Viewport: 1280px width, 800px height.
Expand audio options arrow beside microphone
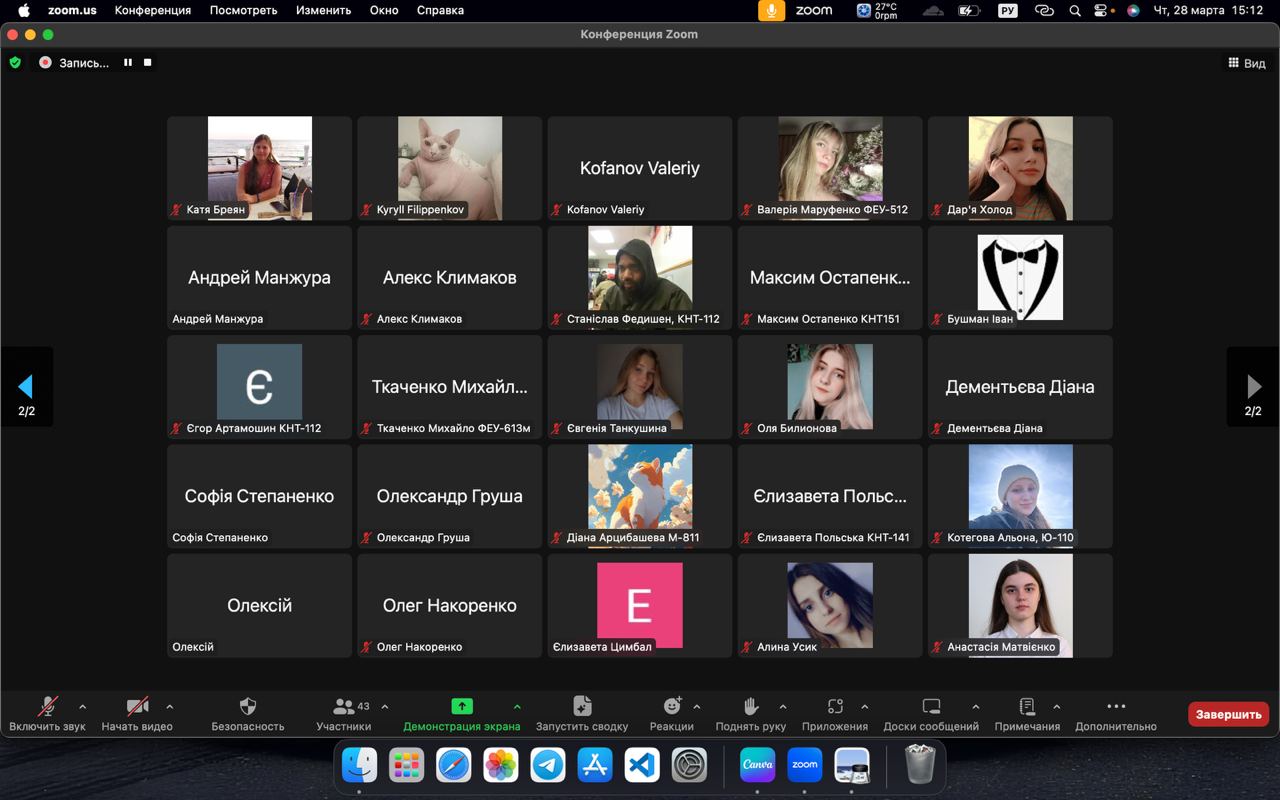click(82, 707)
